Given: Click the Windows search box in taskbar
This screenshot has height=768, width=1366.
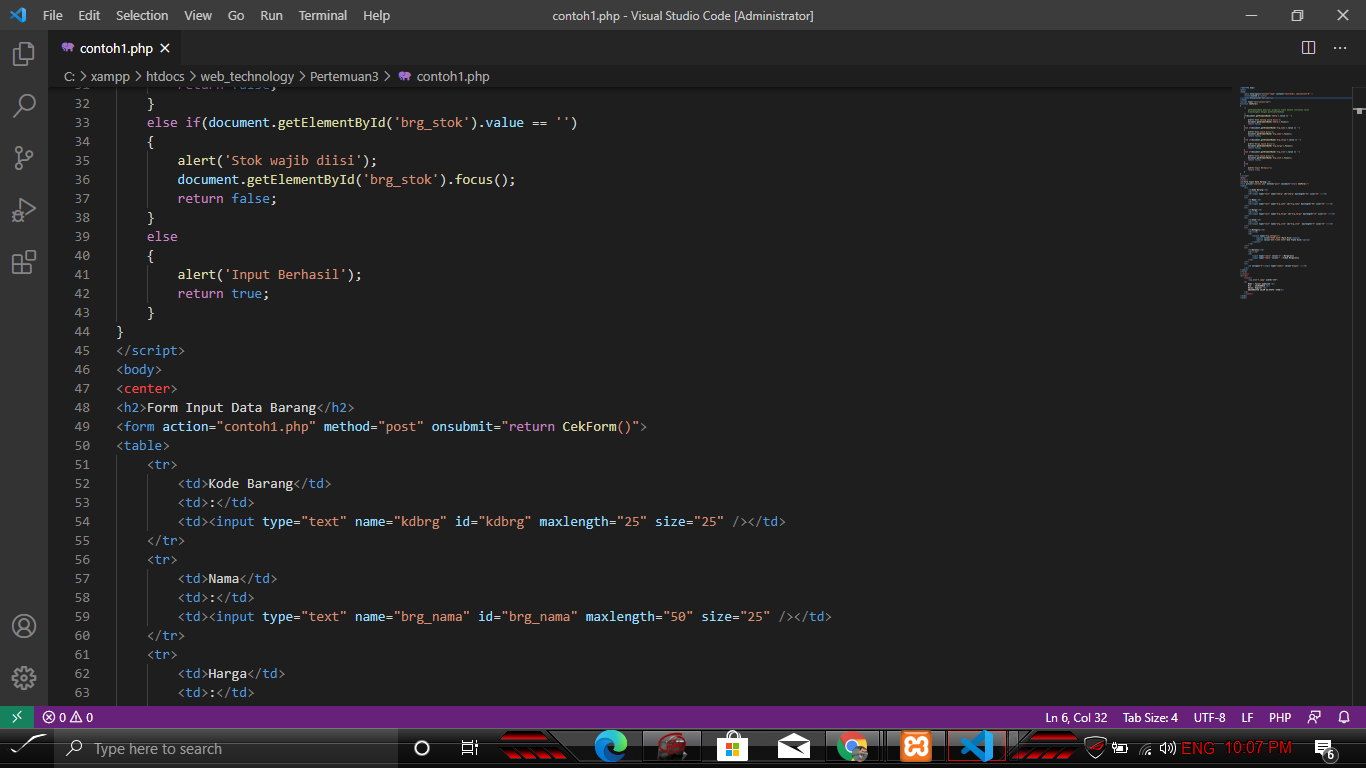Looking at the screenshot, I should click(226, 748).
